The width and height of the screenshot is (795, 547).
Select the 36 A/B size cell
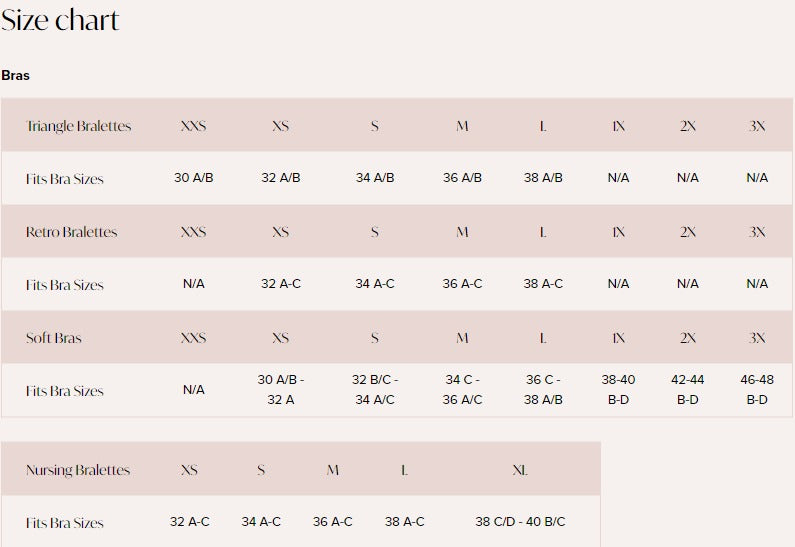coord(462,178)
